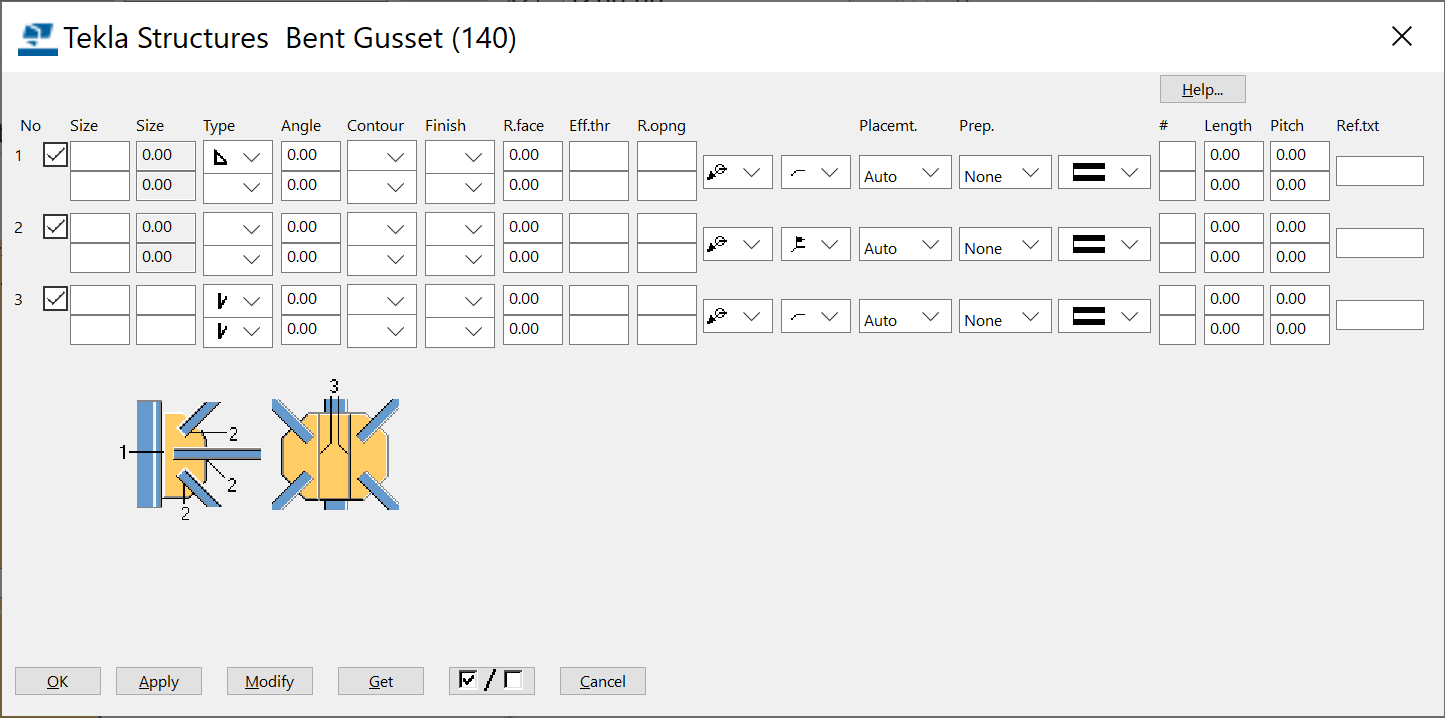Open the bolt assembly icon dropdown on row 2
Screen dimensions: 1445x718
point(1104,244)
